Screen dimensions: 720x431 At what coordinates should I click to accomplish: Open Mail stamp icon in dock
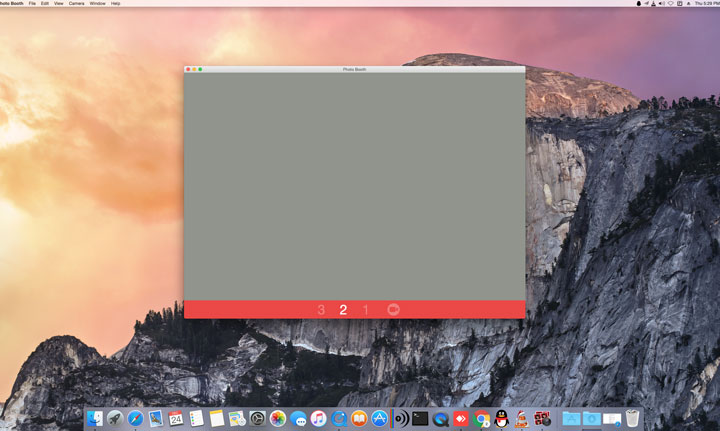click(x=156, y=419)
